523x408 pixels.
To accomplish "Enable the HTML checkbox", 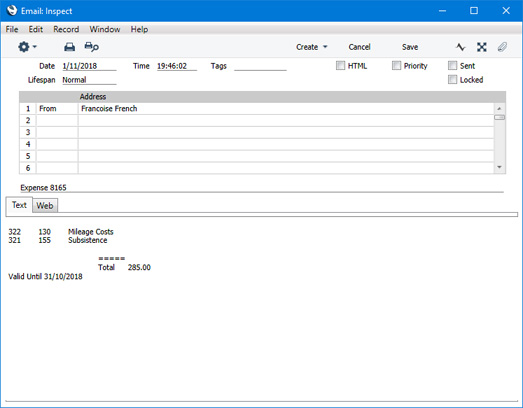I will [x=340, y=65].
